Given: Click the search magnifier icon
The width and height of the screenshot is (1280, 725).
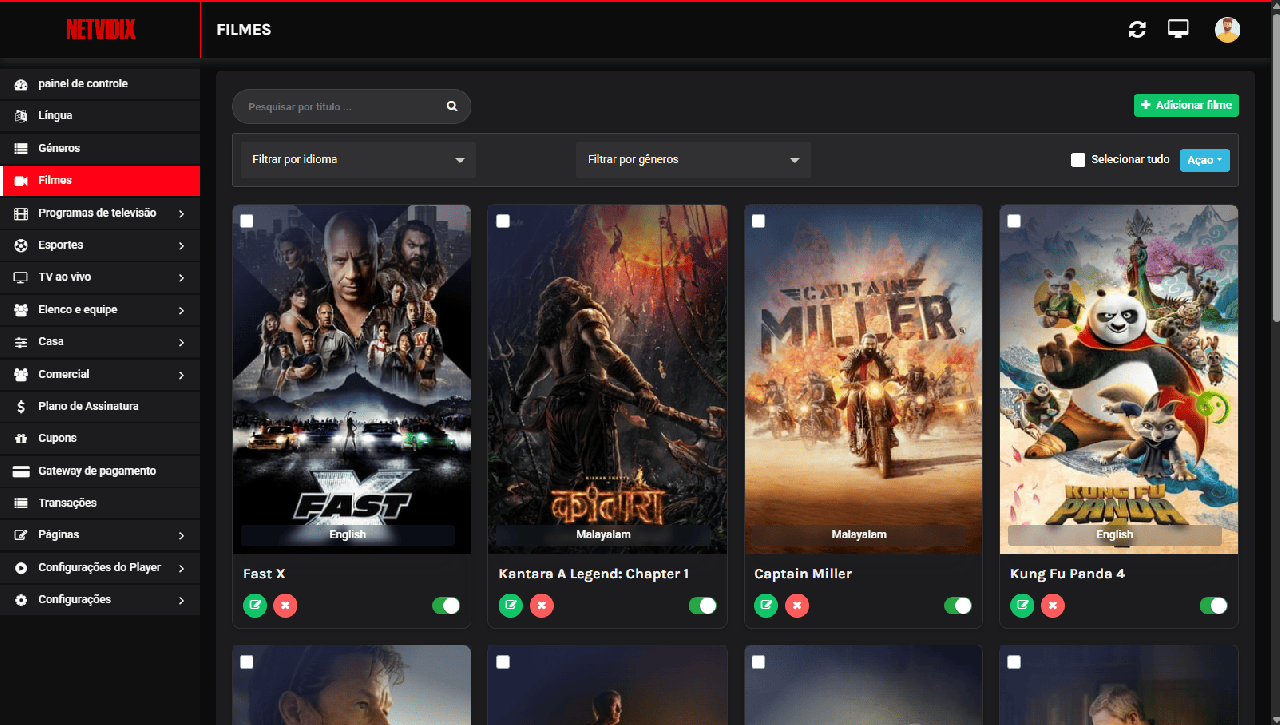Looking at the screenshot, I should pyautogui.click(x=452, y=106).
